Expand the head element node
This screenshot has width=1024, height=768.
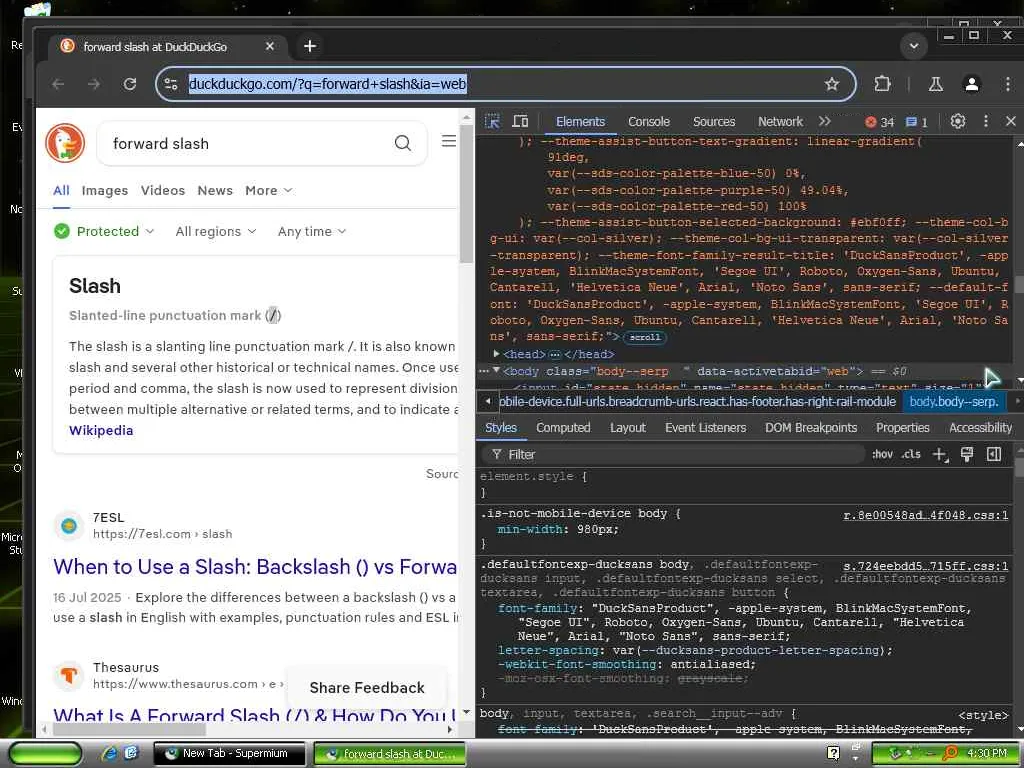496,354
